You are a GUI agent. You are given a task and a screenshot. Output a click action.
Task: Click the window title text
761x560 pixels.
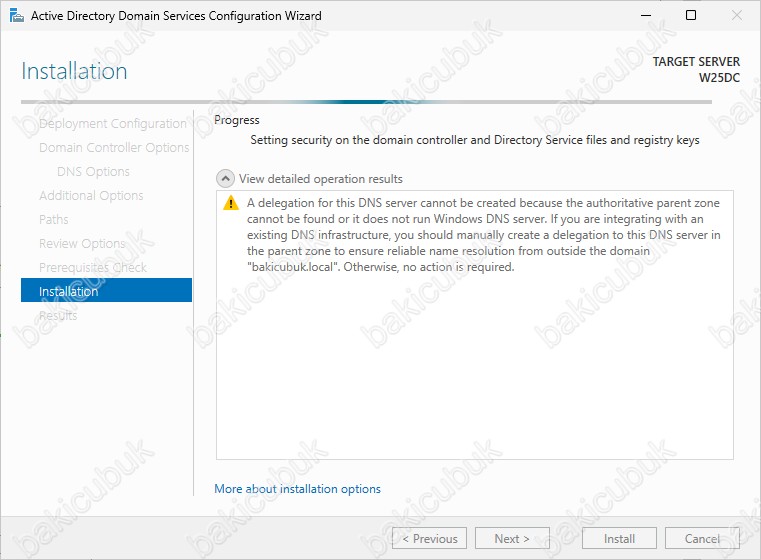tap(176, 16)
